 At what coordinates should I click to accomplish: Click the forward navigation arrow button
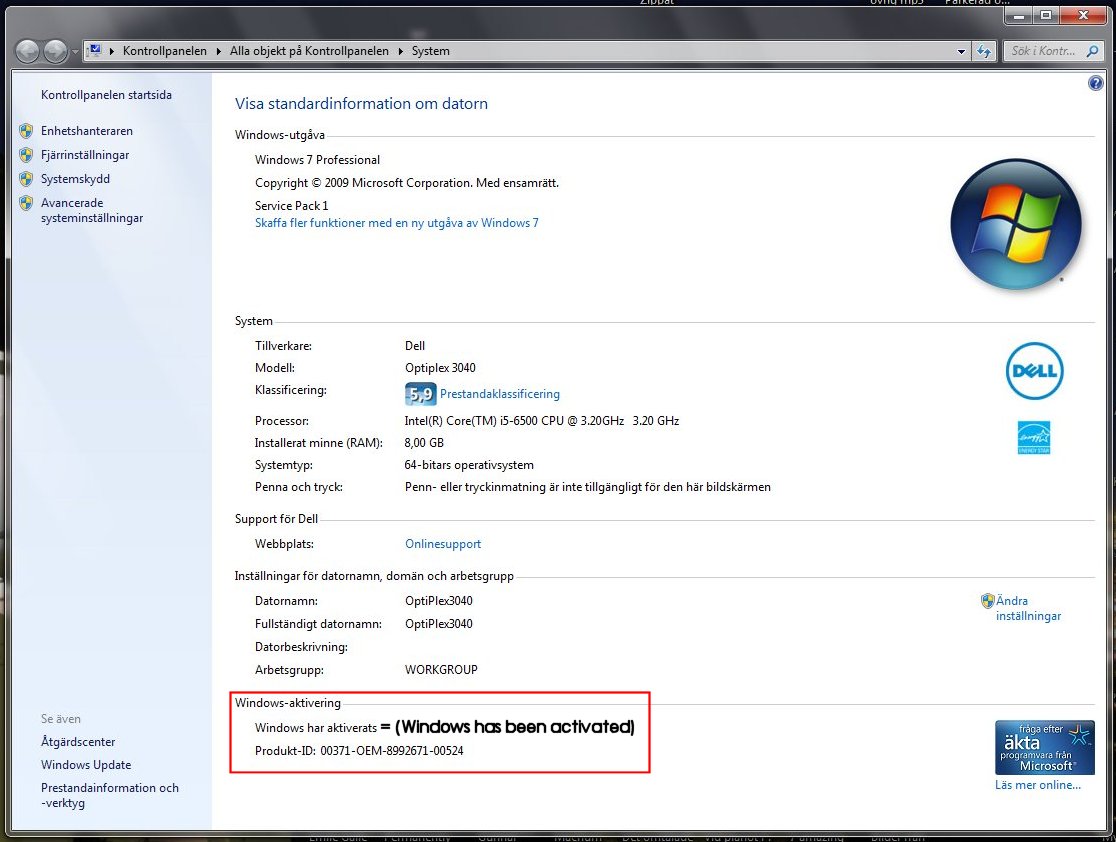point(55,51)
